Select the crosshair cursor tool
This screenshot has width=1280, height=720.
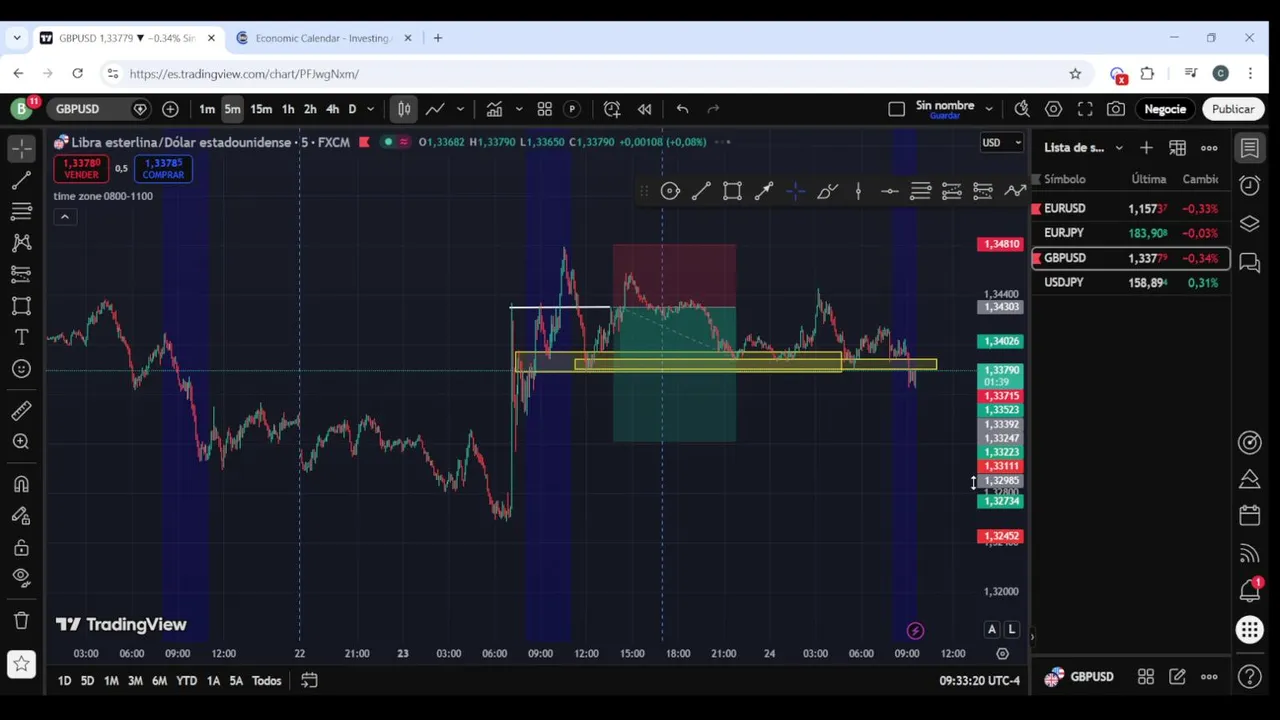pyautogui.click(x=21, y=148)
